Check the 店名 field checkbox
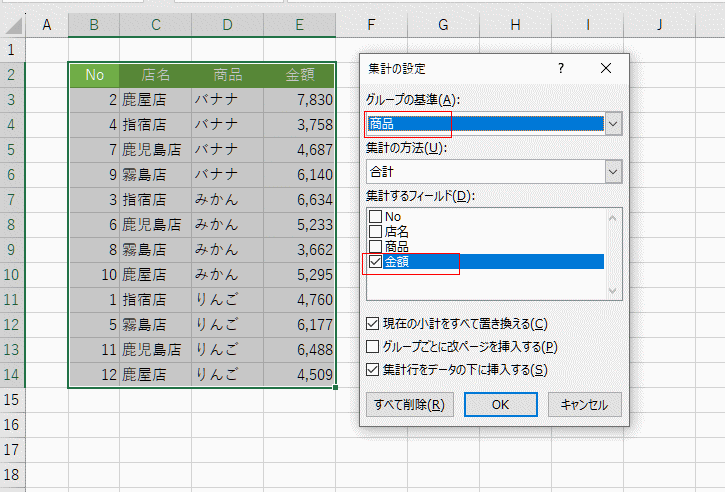Viewport: 725px width, 492px height. click(x=375, y=231)
